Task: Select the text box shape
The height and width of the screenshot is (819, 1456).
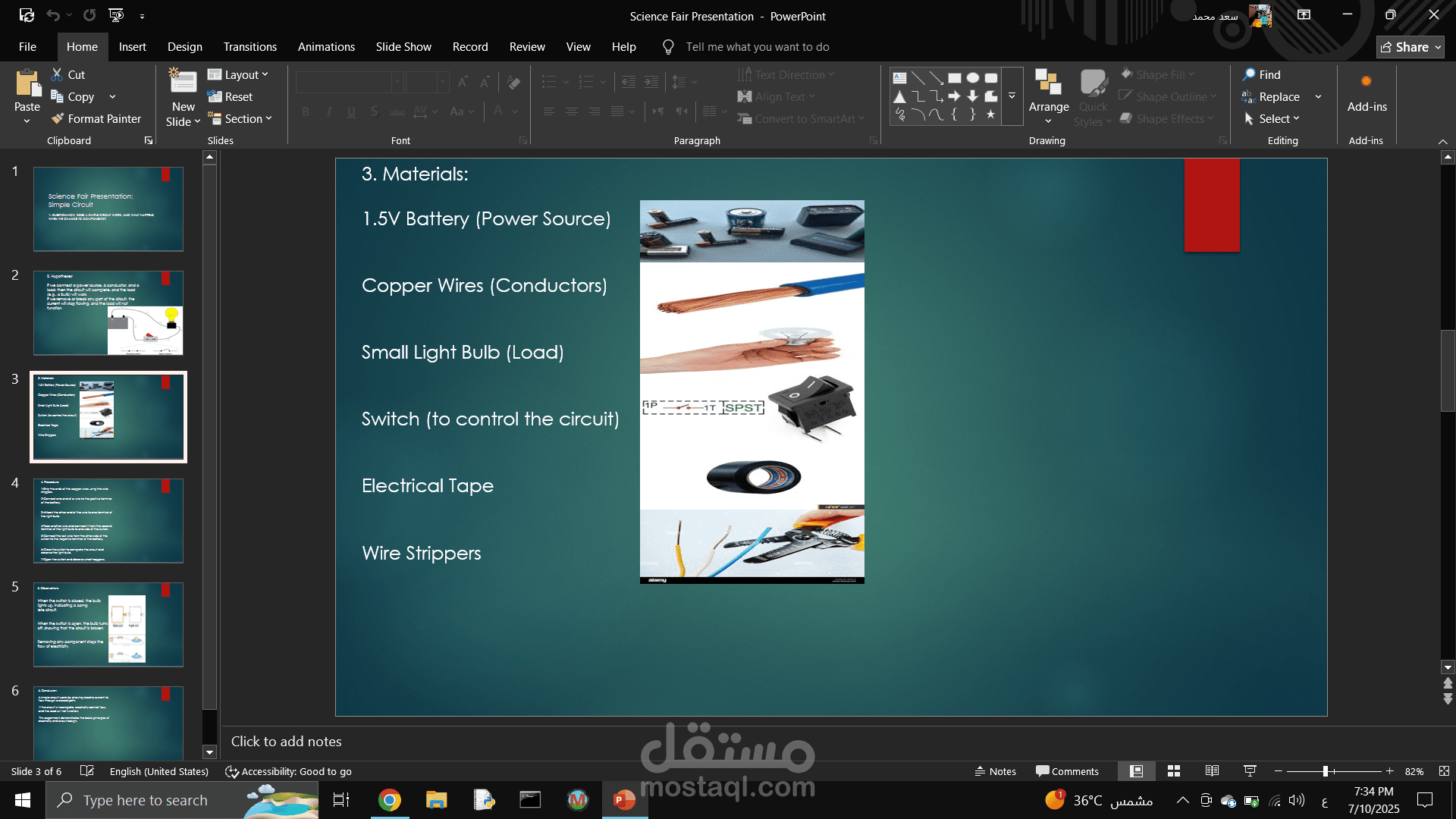Action: click(x=900, y=77)
